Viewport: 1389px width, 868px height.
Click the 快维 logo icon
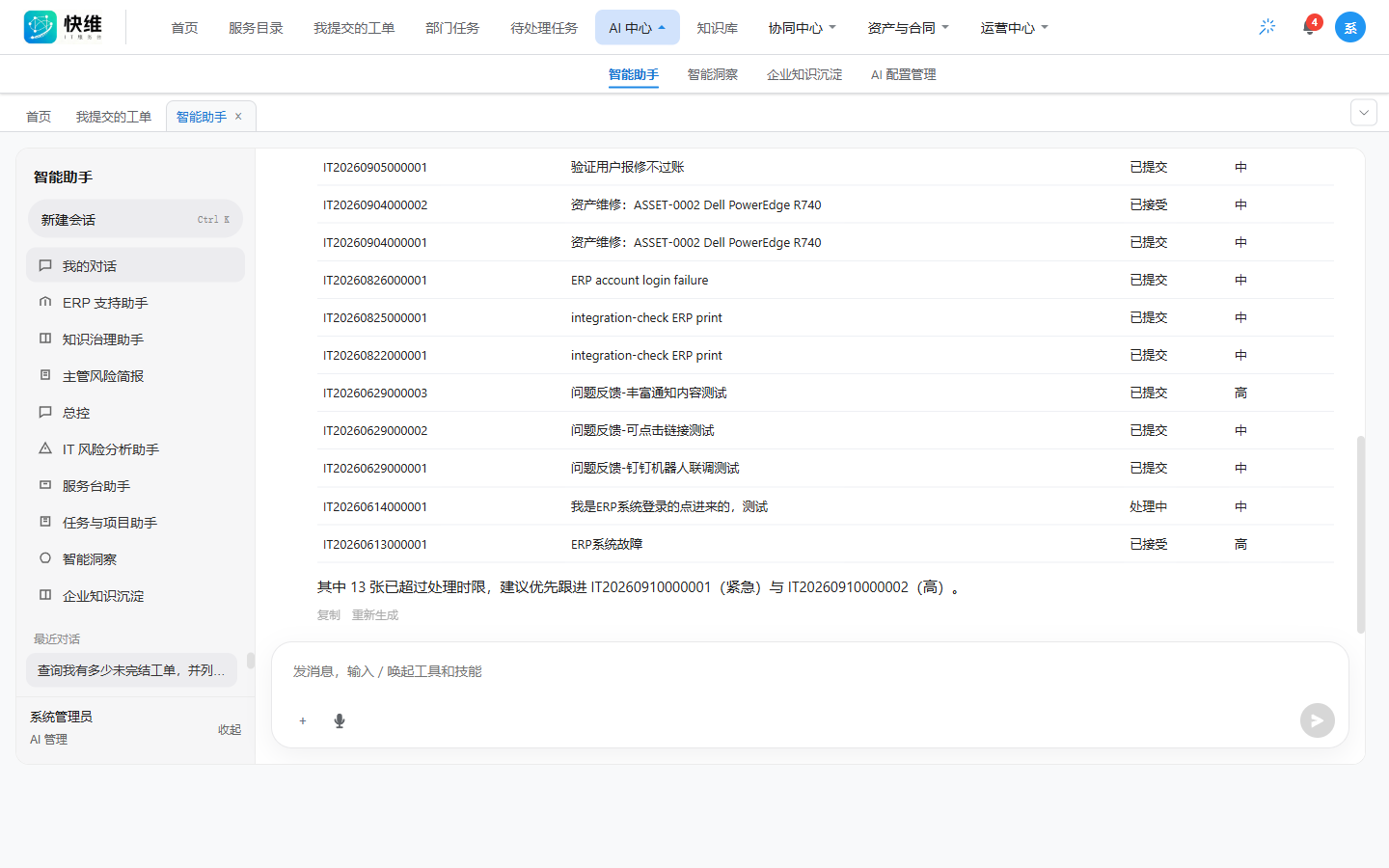point(41,27)
